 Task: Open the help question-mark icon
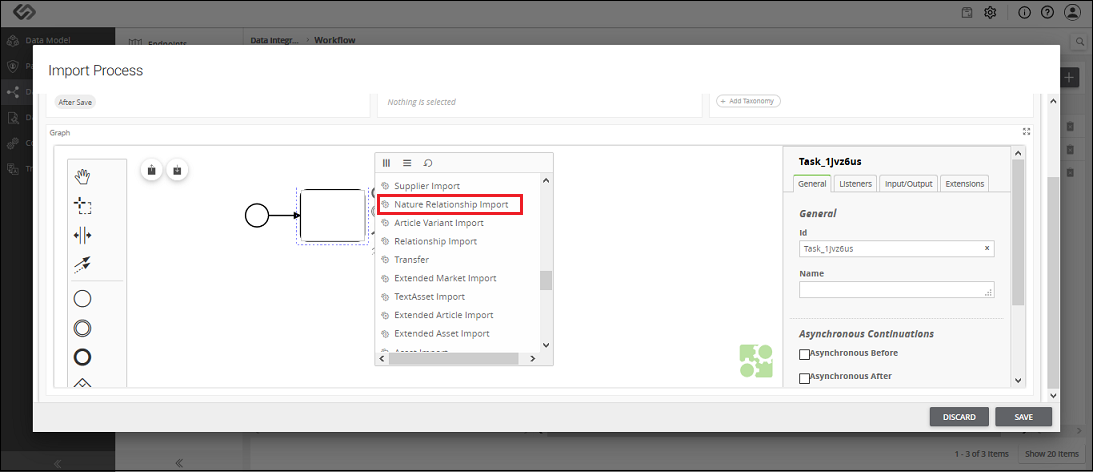tap(1047, 13)
